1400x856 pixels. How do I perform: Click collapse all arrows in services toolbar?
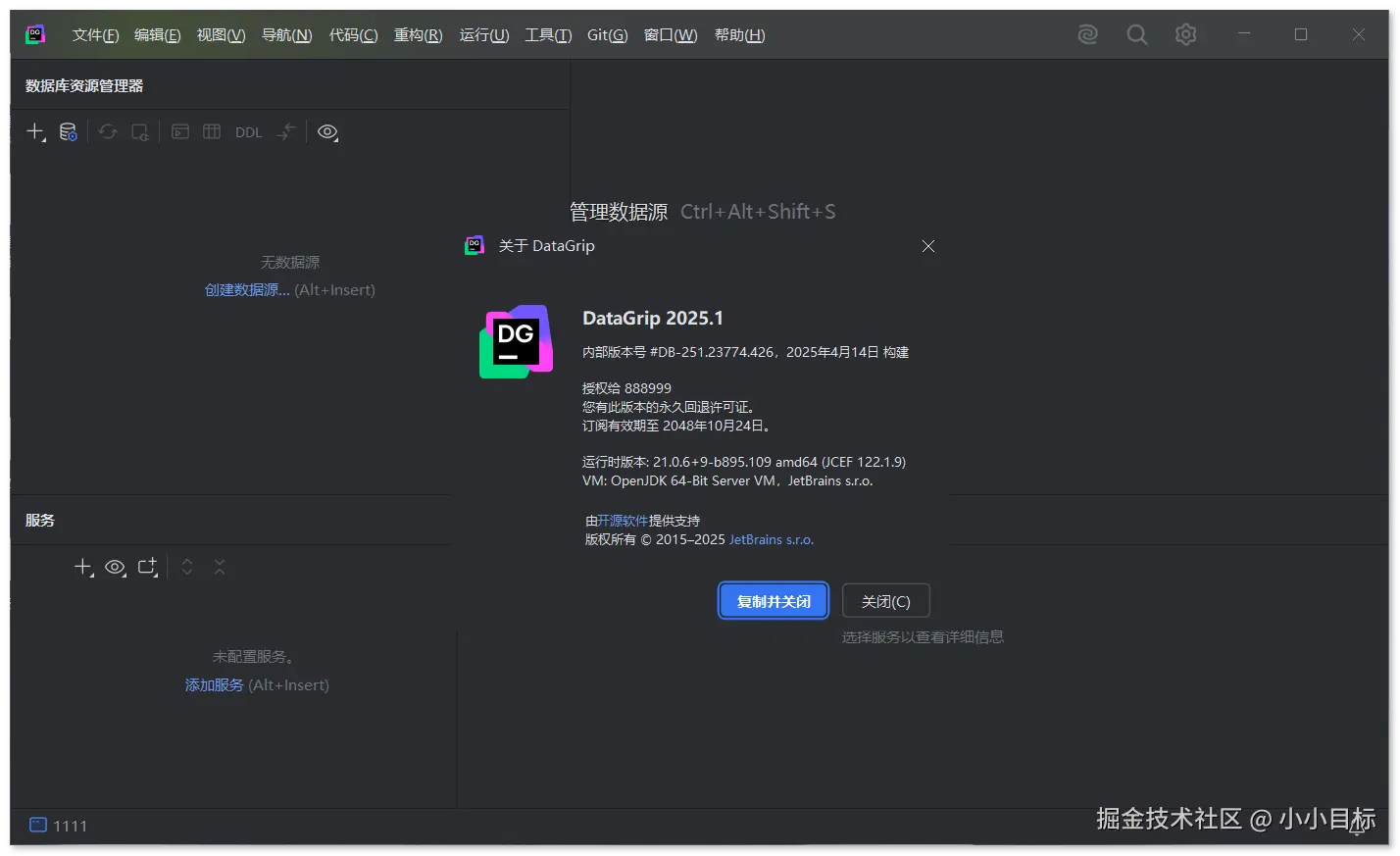(x=220, y=567)
